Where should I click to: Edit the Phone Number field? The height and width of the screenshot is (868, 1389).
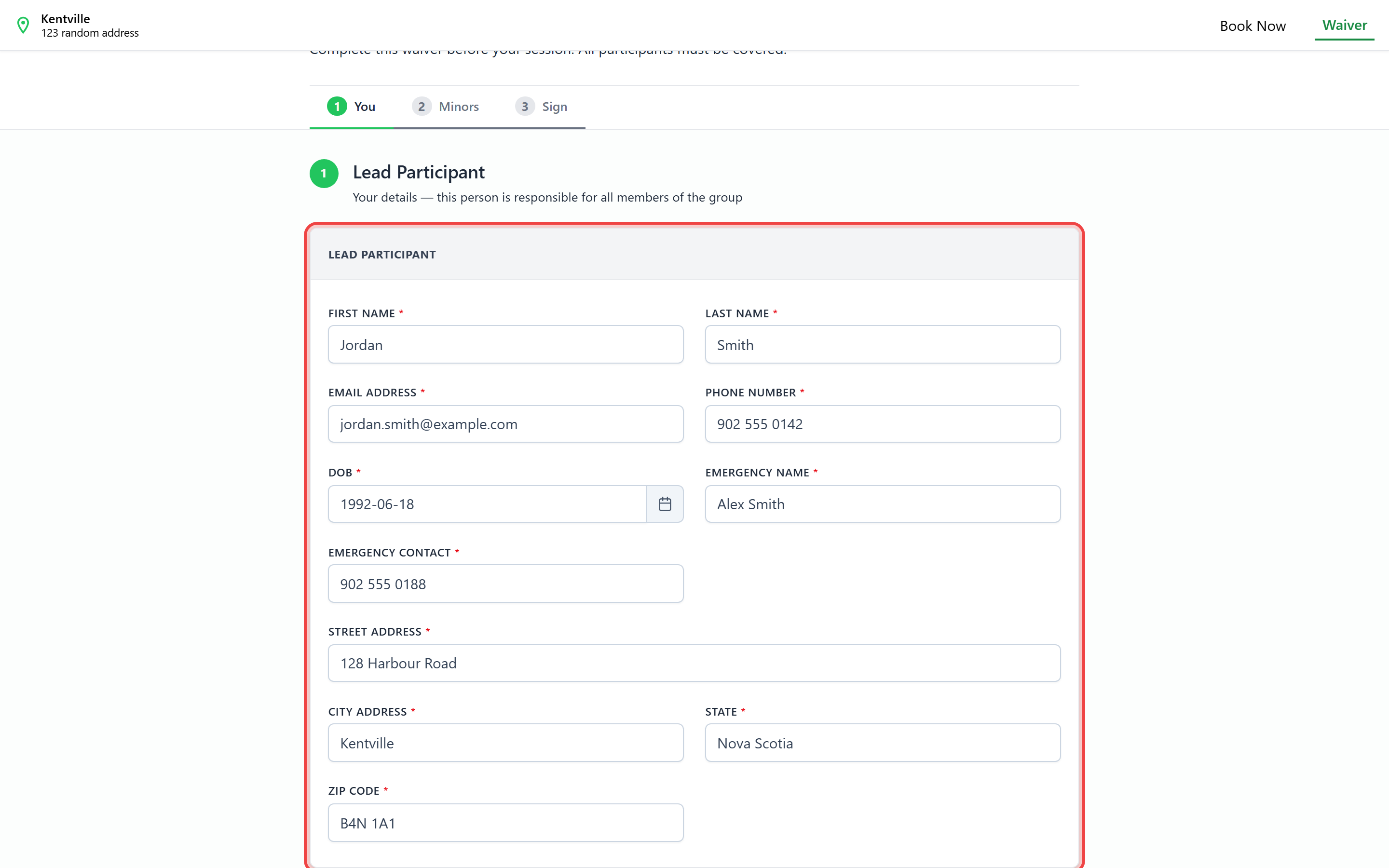pyautogui.click(x=883, y=424)
